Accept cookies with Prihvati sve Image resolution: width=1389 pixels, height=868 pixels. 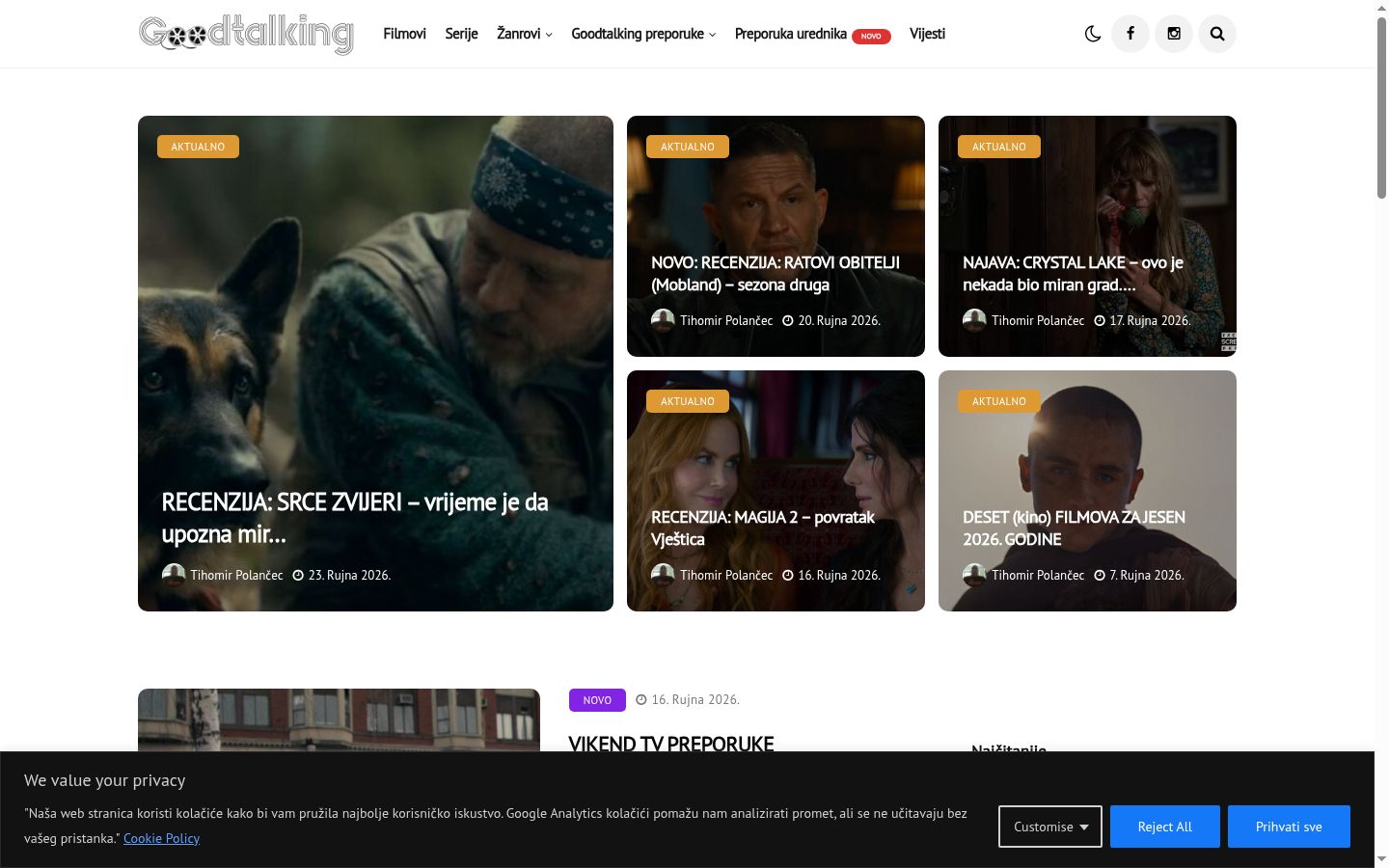point(1289,827)
